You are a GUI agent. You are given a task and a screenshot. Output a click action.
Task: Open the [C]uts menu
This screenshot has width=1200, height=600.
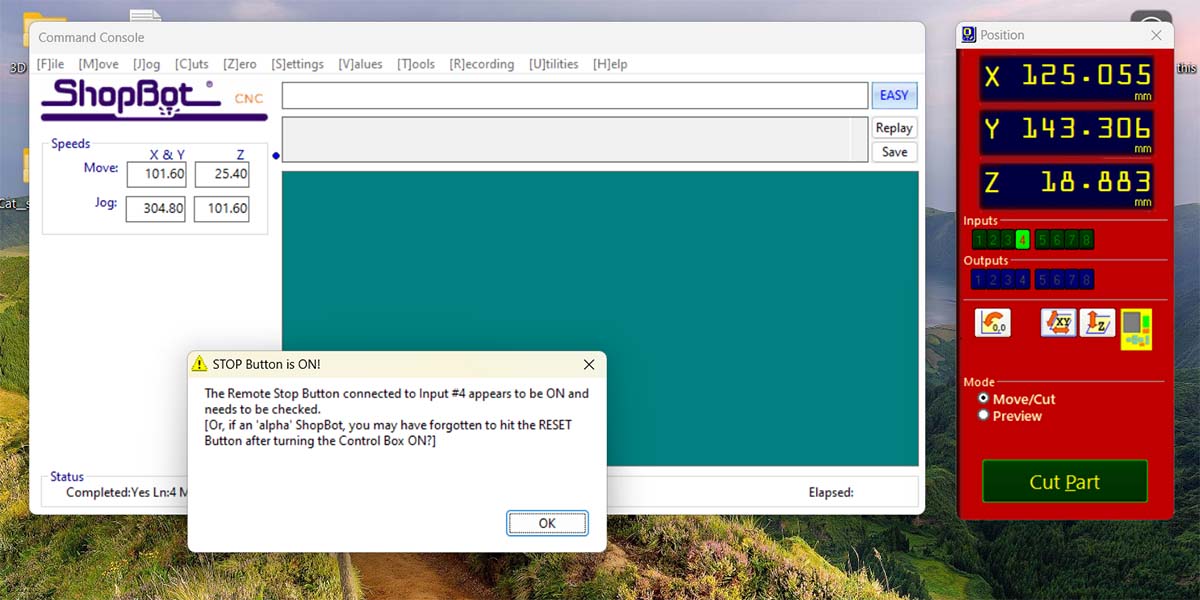click(x=192, y=64)
